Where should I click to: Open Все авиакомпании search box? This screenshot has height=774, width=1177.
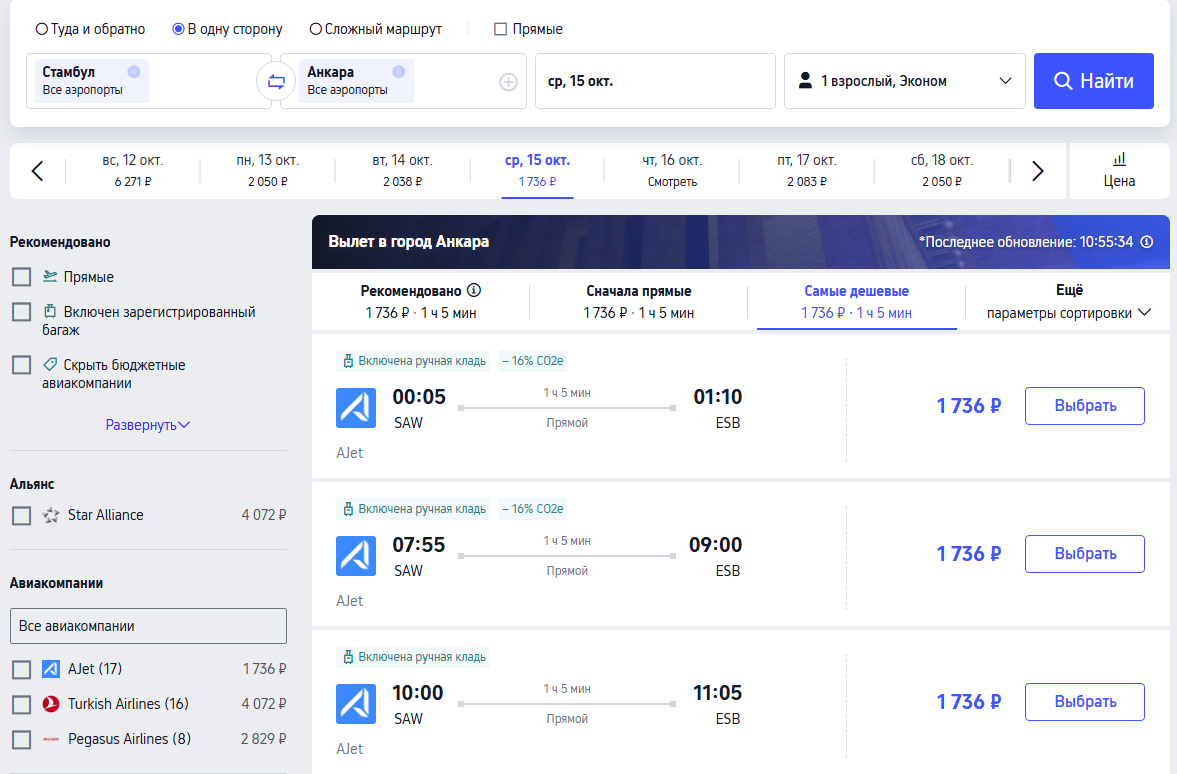point(148,626)
